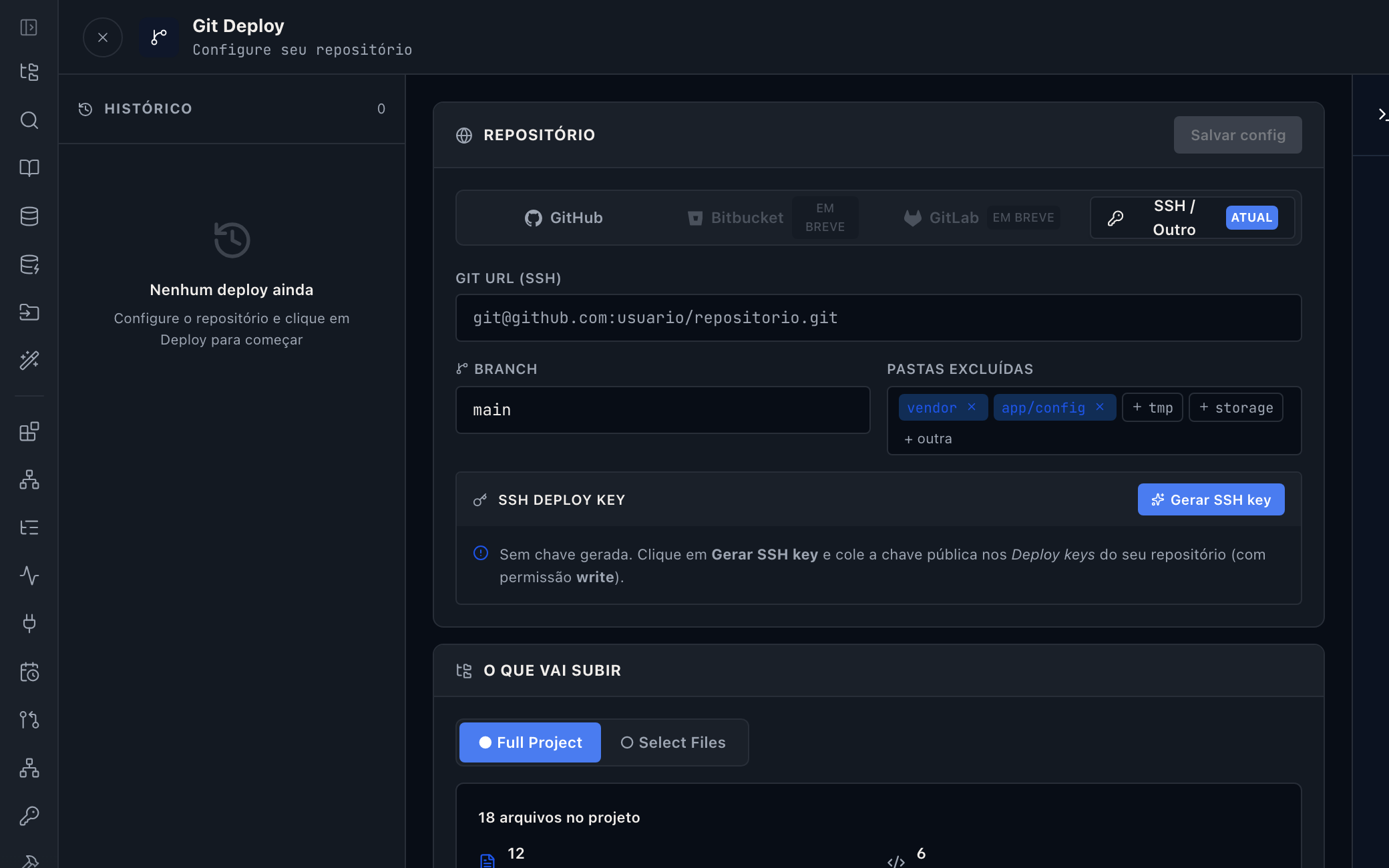
Task: Click the Histórico panel header
Action: 231,109
